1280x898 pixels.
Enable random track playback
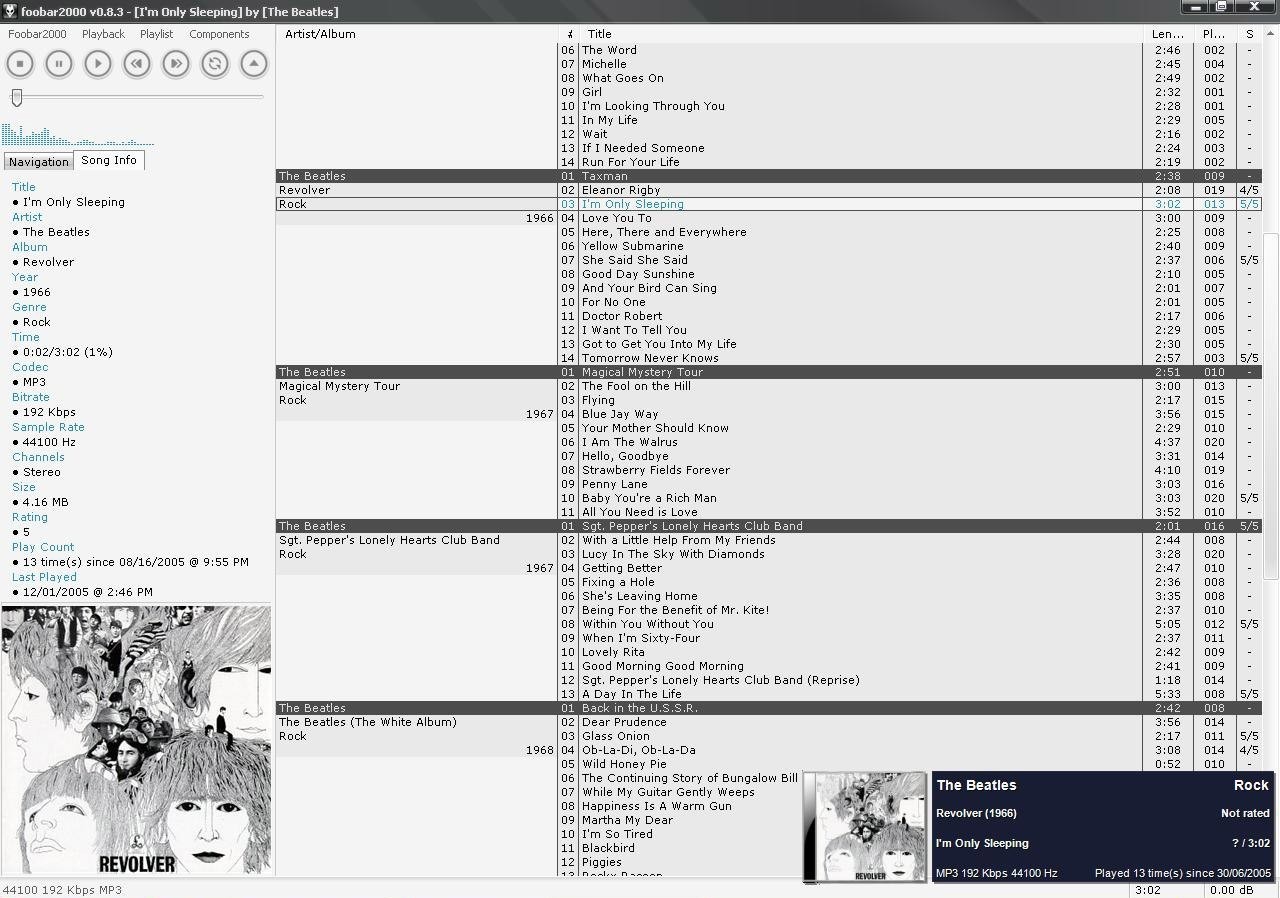click(x=214, y=63)
